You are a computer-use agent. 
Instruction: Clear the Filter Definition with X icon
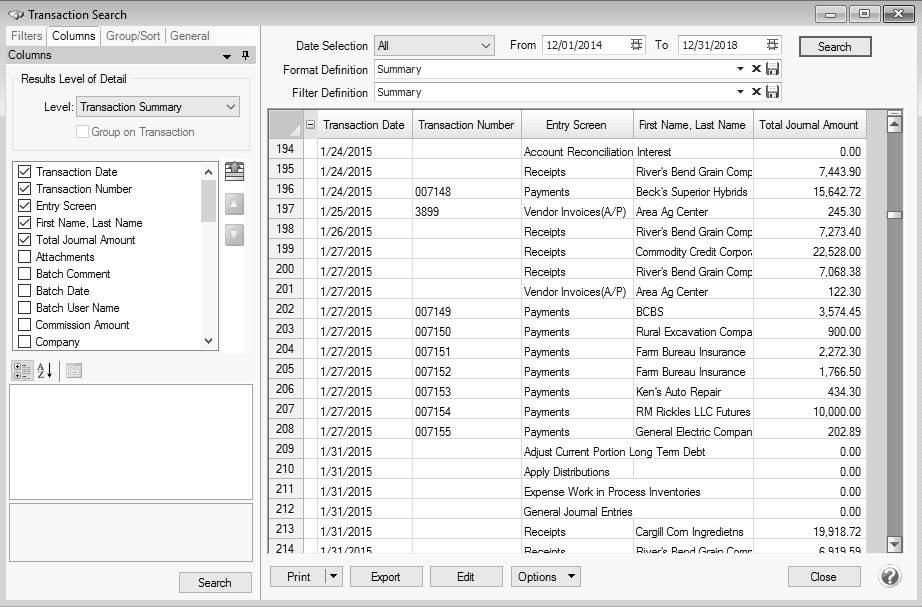tap(756, 92)
